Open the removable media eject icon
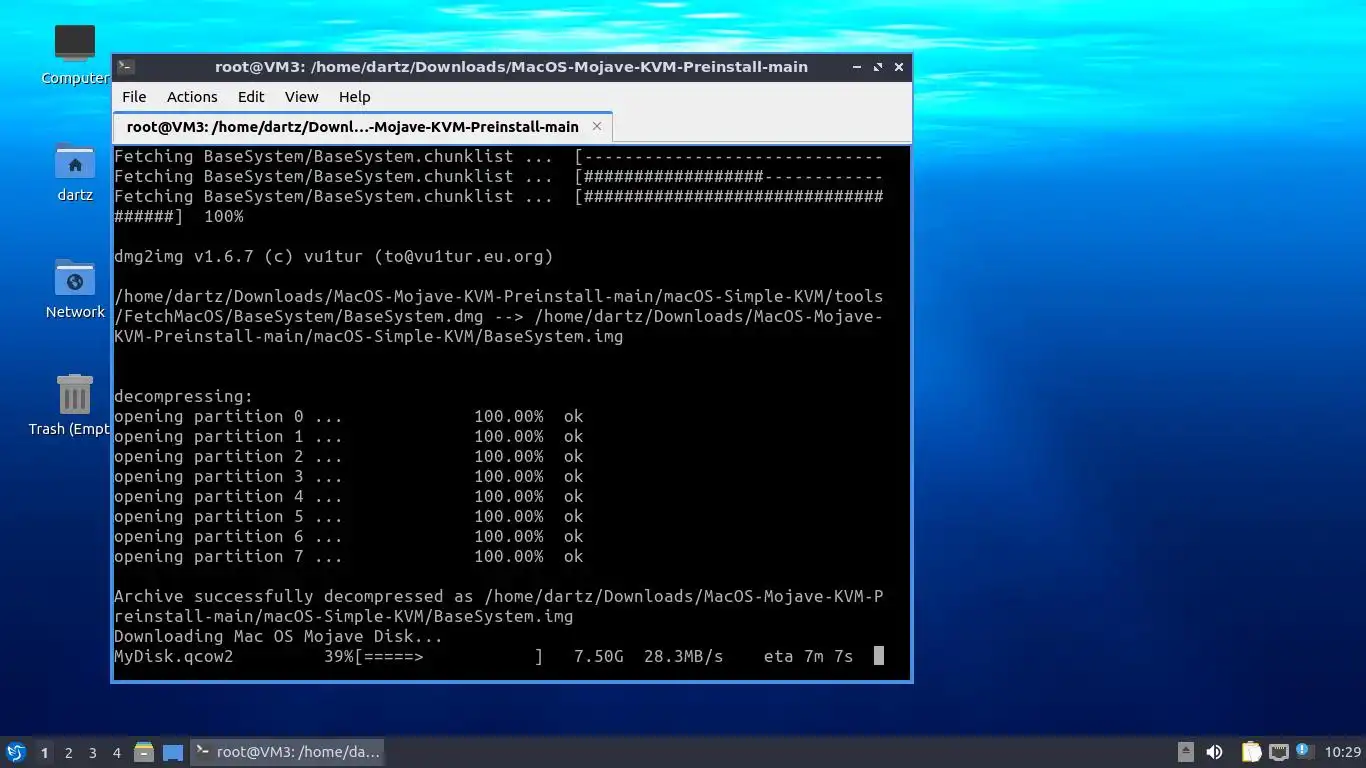The height and width of the screenshot is (768, 1366). click(x=1186, y=752)
